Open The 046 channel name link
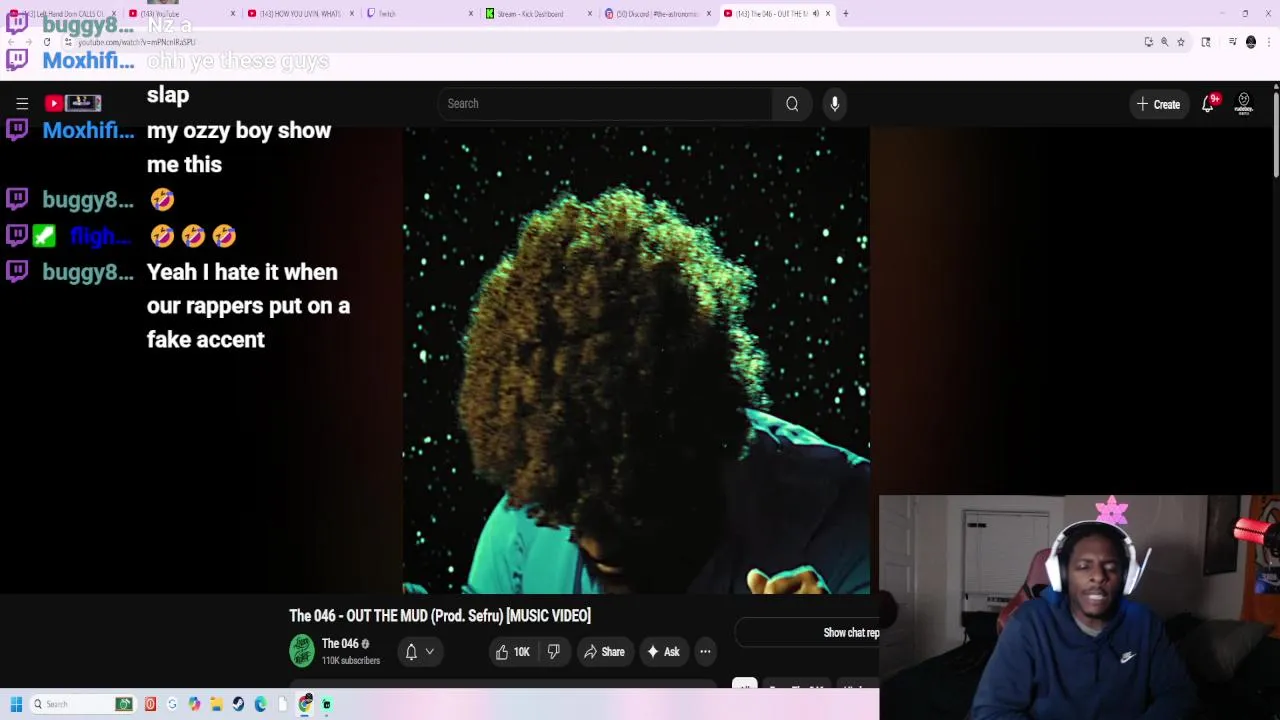The height and width of the screenshot is (720, 1280). pos(340,644)
